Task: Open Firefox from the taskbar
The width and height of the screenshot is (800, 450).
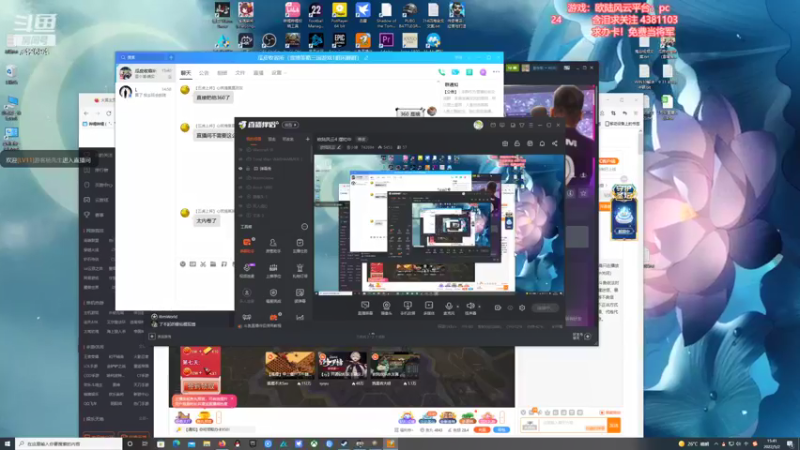Action: [x=222, y=444]
